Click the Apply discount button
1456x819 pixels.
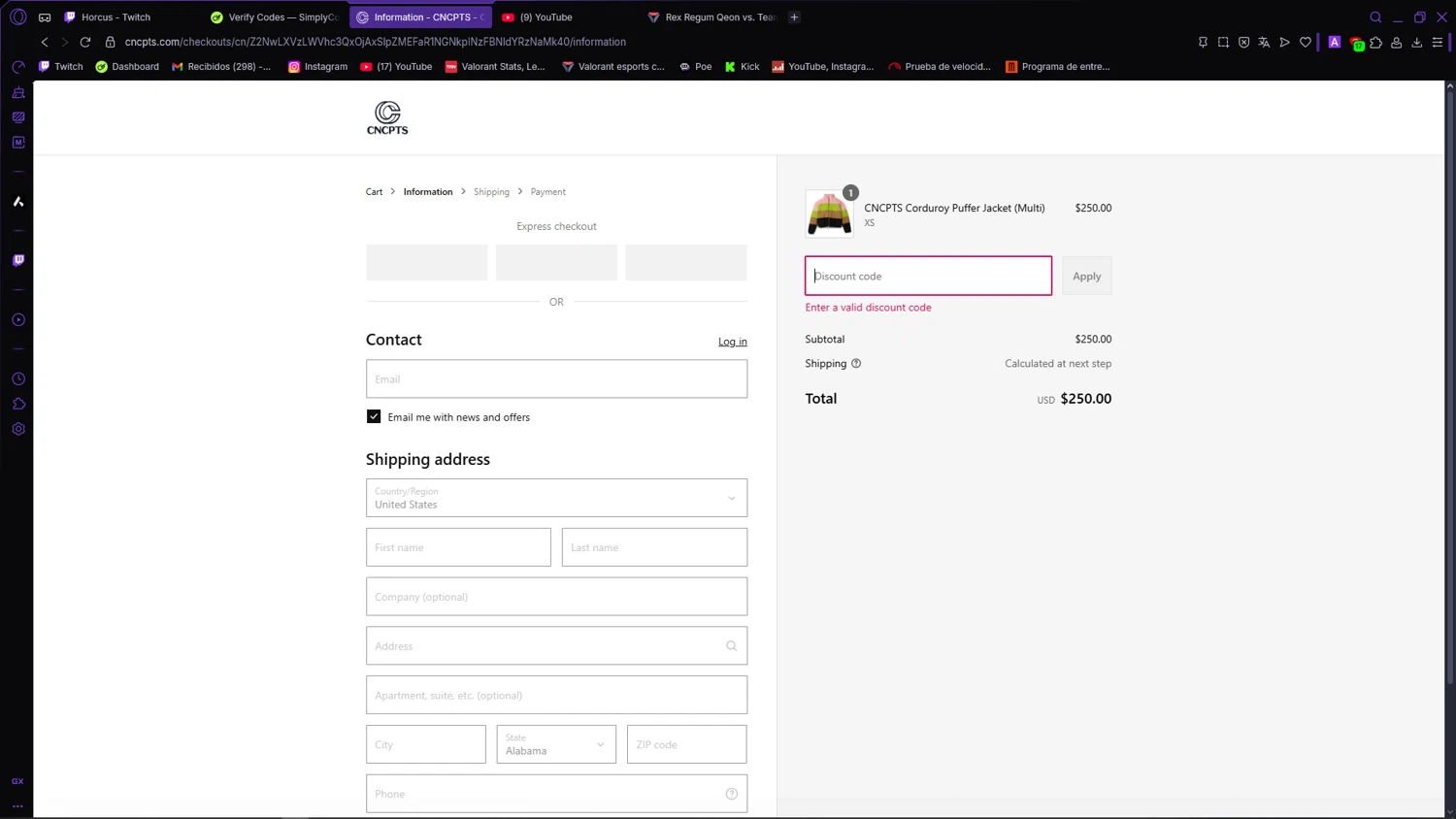click(1086, 276)
